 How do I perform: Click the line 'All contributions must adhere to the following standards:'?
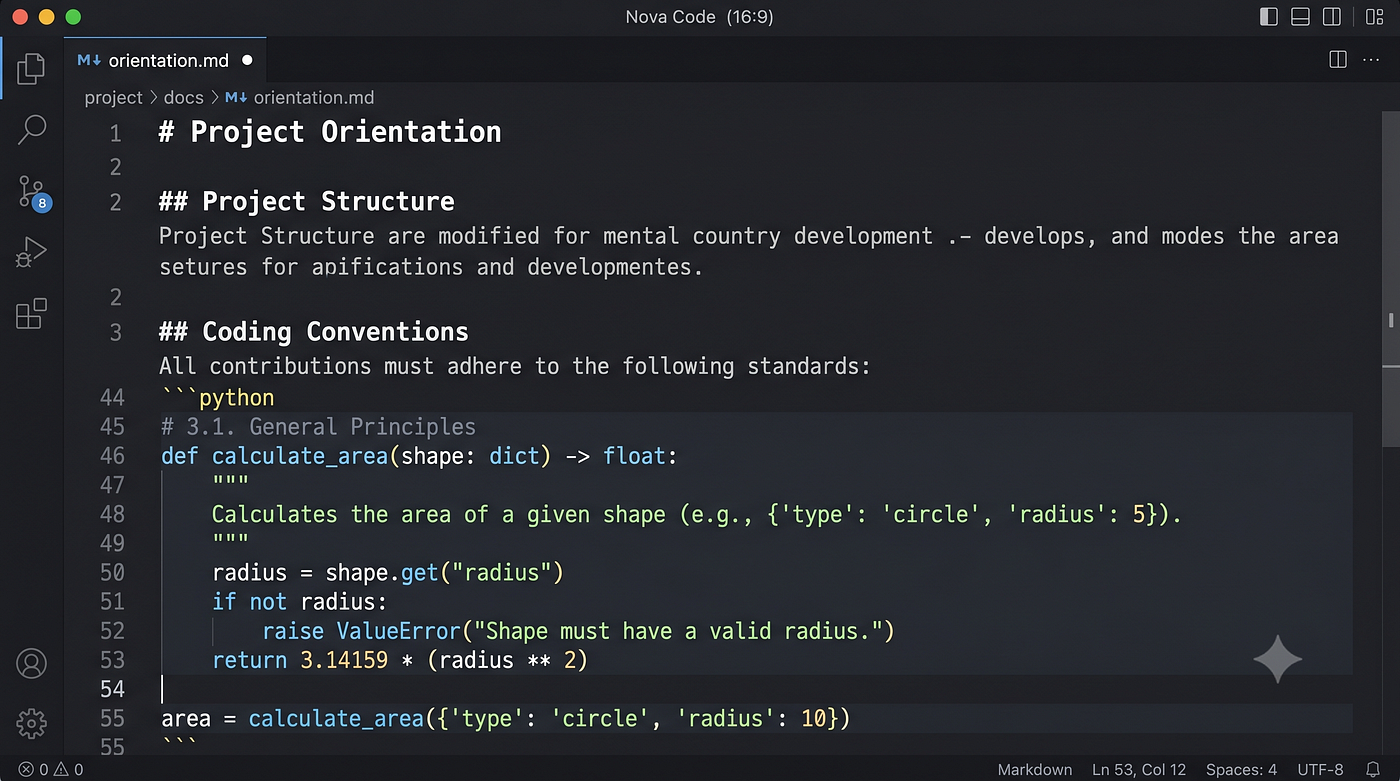(515, 366)
